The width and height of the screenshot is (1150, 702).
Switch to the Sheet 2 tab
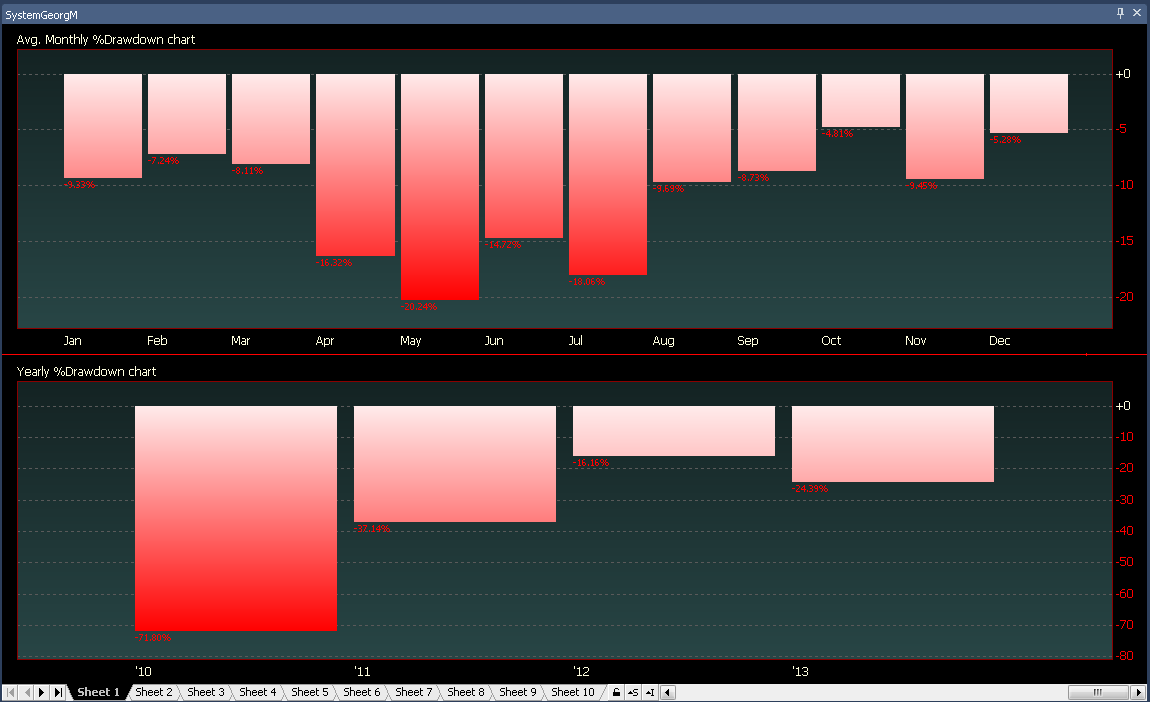[x=153, y=692]
